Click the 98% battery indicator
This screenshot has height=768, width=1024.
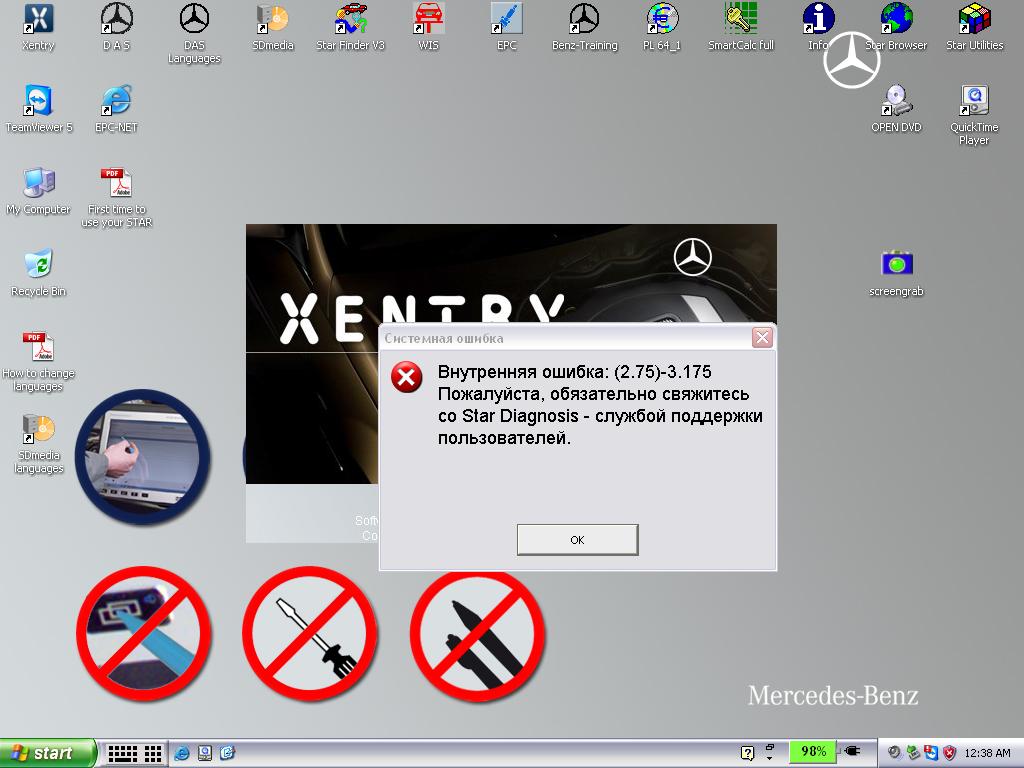point(813,752)
